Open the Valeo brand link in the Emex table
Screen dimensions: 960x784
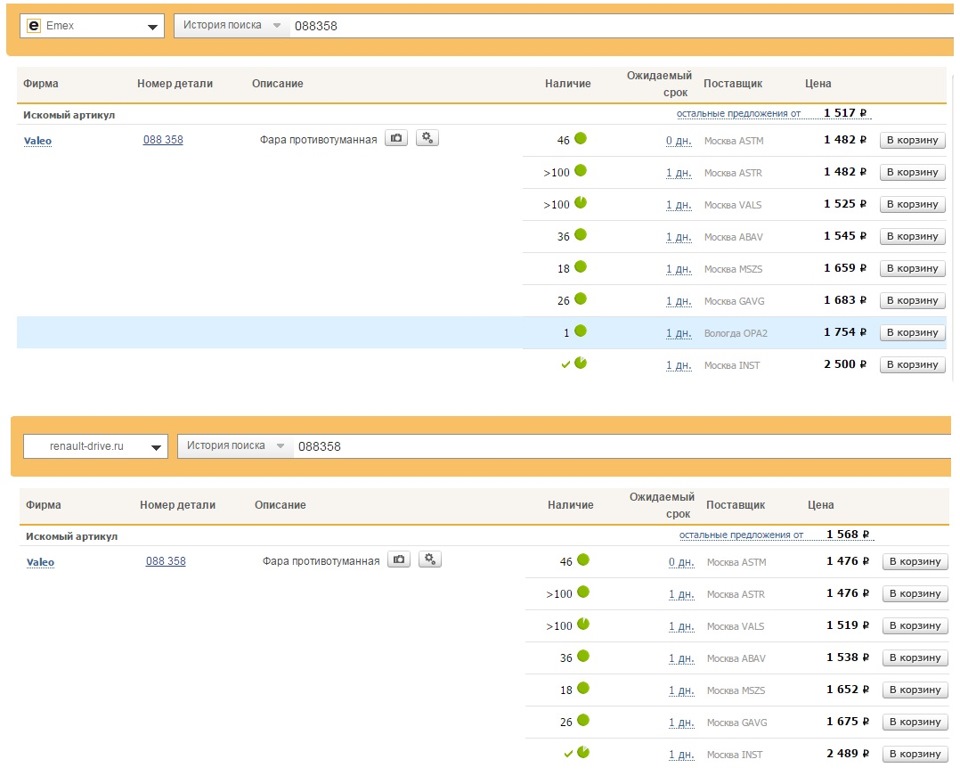click(x=38, y=141)
